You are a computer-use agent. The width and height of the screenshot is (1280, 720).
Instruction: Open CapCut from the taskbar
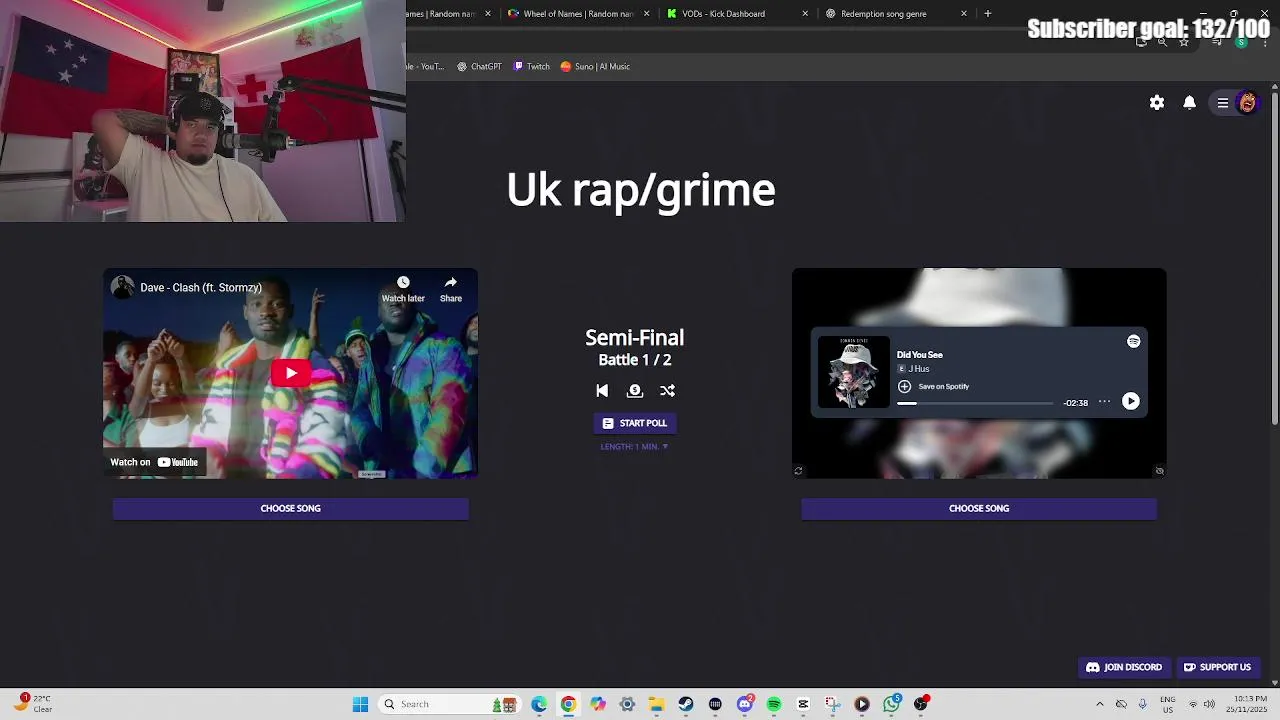click(803, 704)
